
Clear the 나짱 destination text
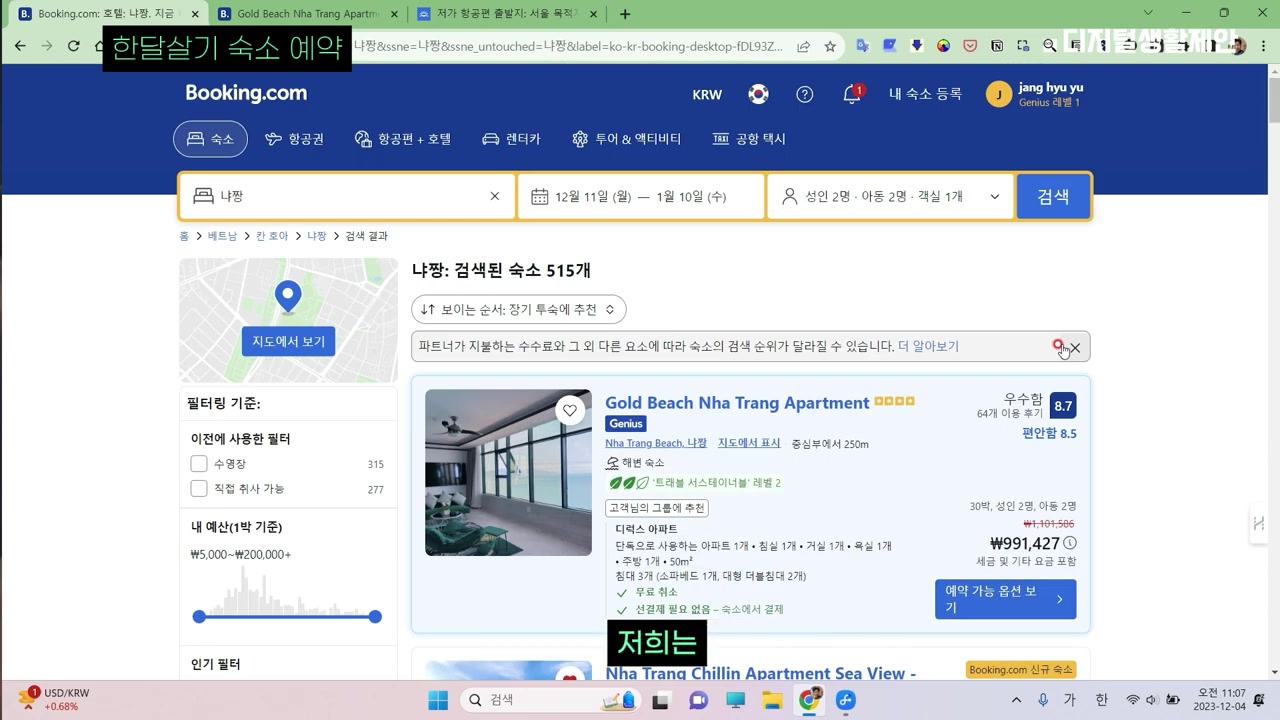coord(494,196)
